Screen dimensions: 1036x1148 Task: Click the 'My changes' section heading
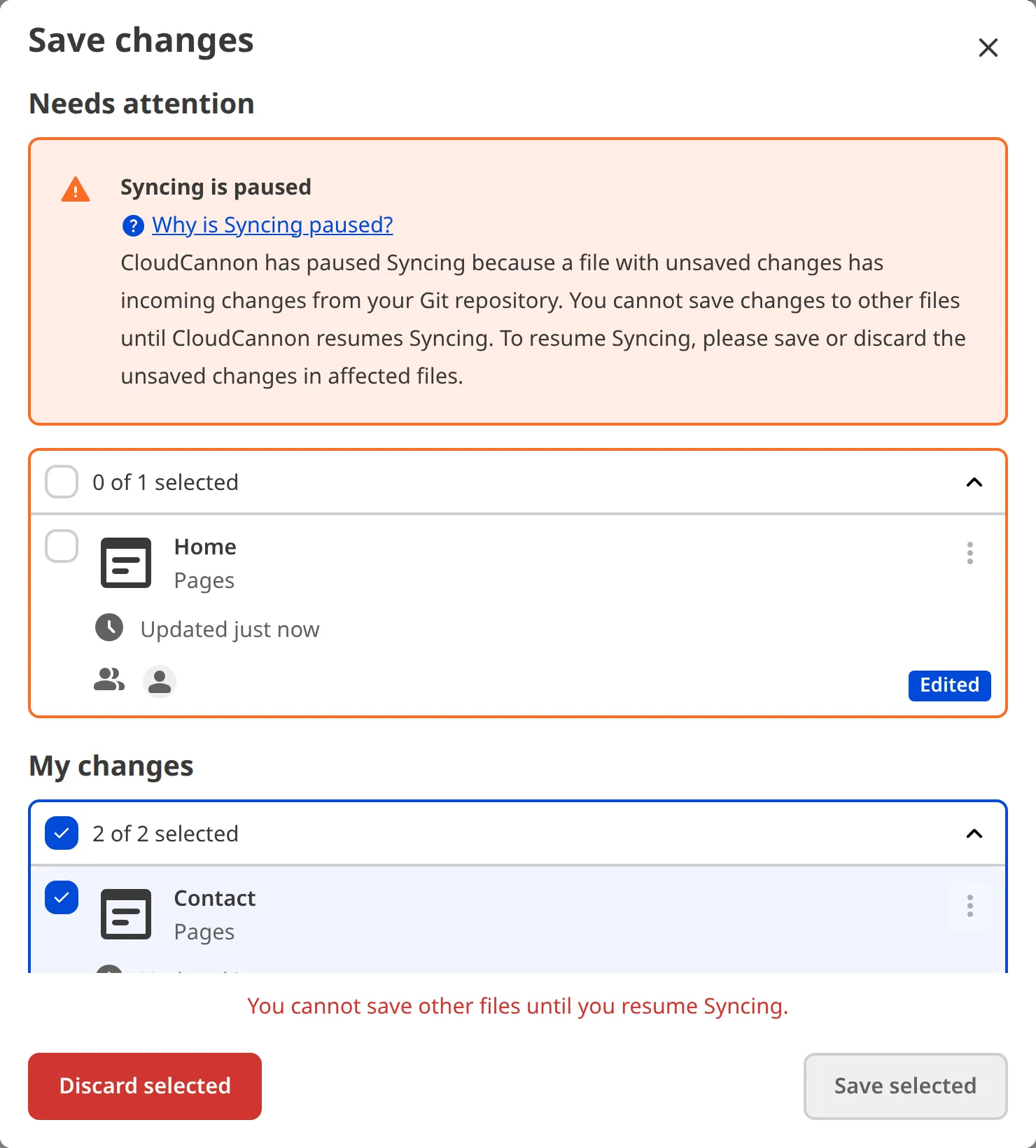coord(111,766)
